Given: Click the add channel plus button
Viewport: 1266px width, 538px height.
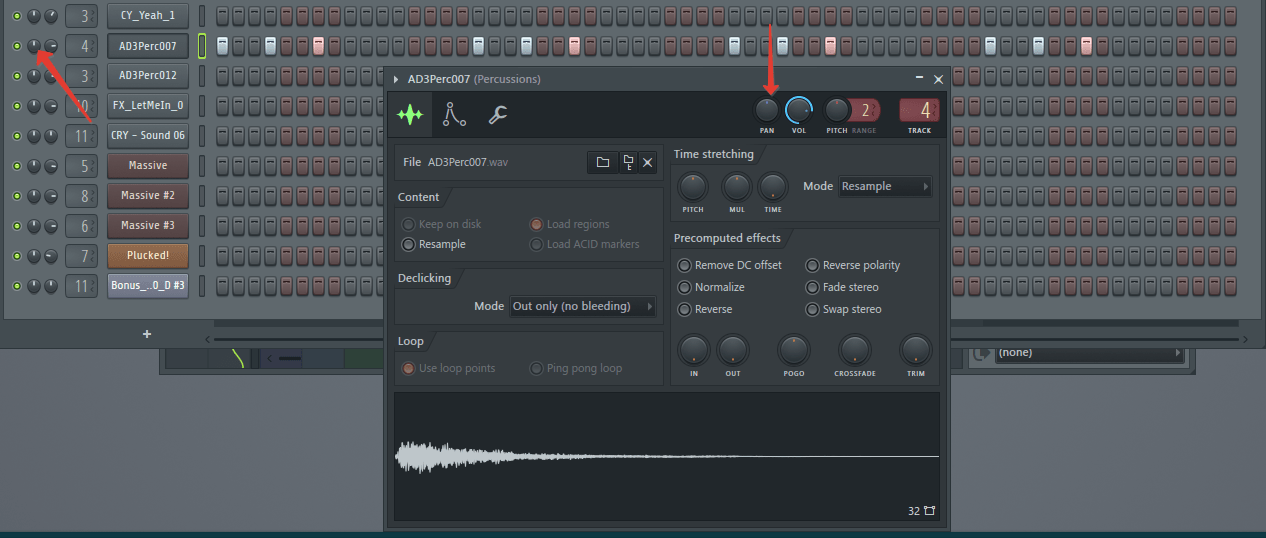Looking at the screenshot, I should (147, 333).
